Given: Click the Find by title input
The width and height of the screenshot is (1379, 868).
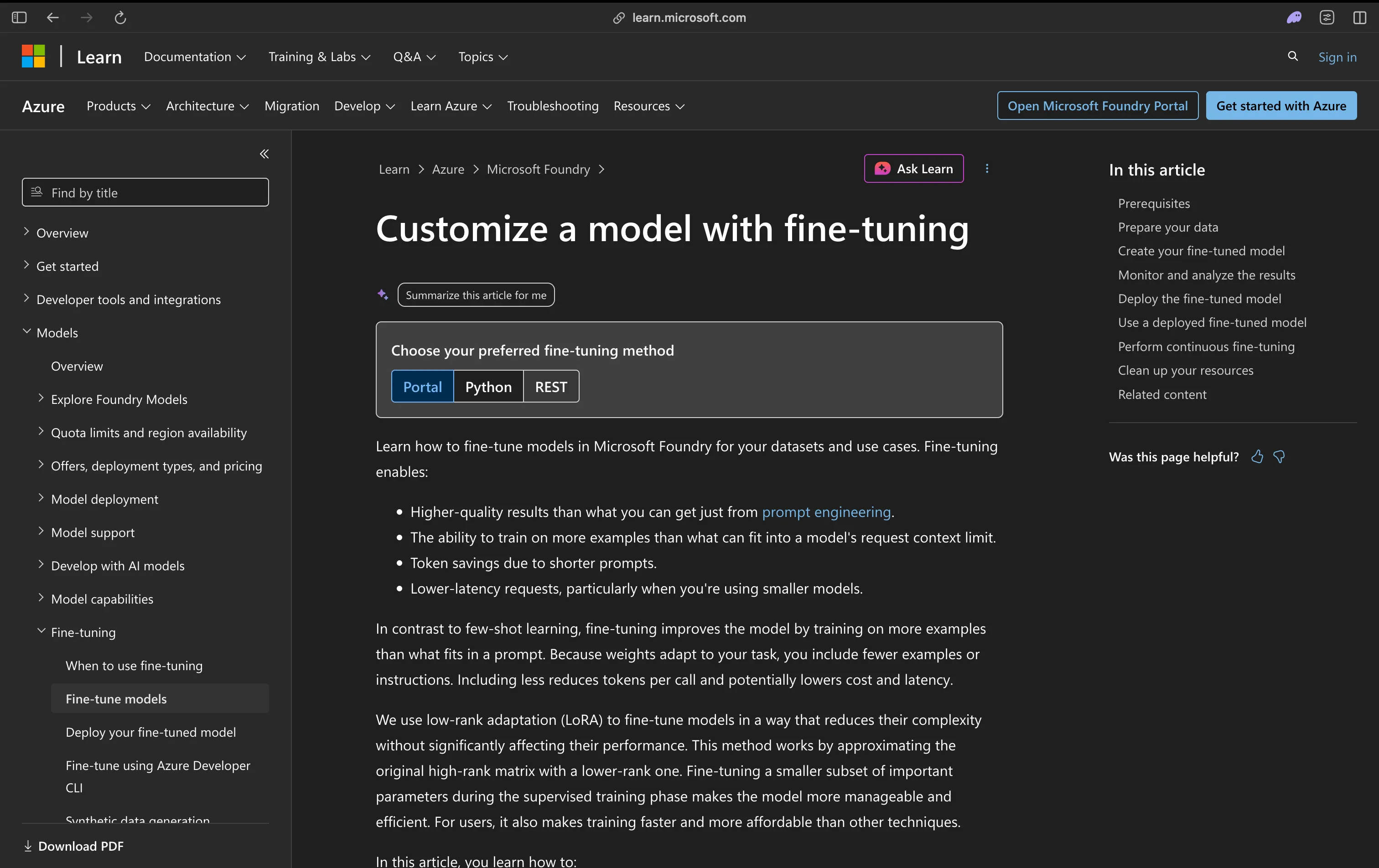Looking at the screenshot, I should (x=145, y=192).
